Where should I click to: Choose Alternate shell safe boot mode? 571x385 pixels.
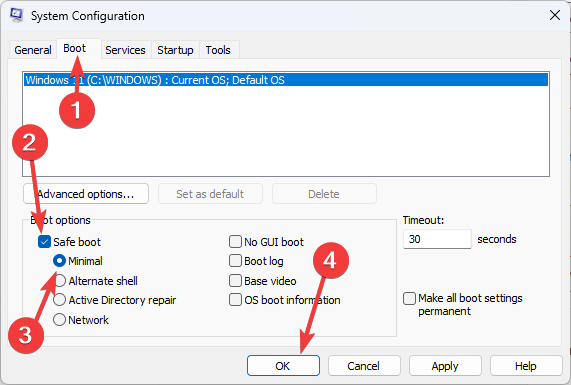pyautogui.click(x=60, y=281)
